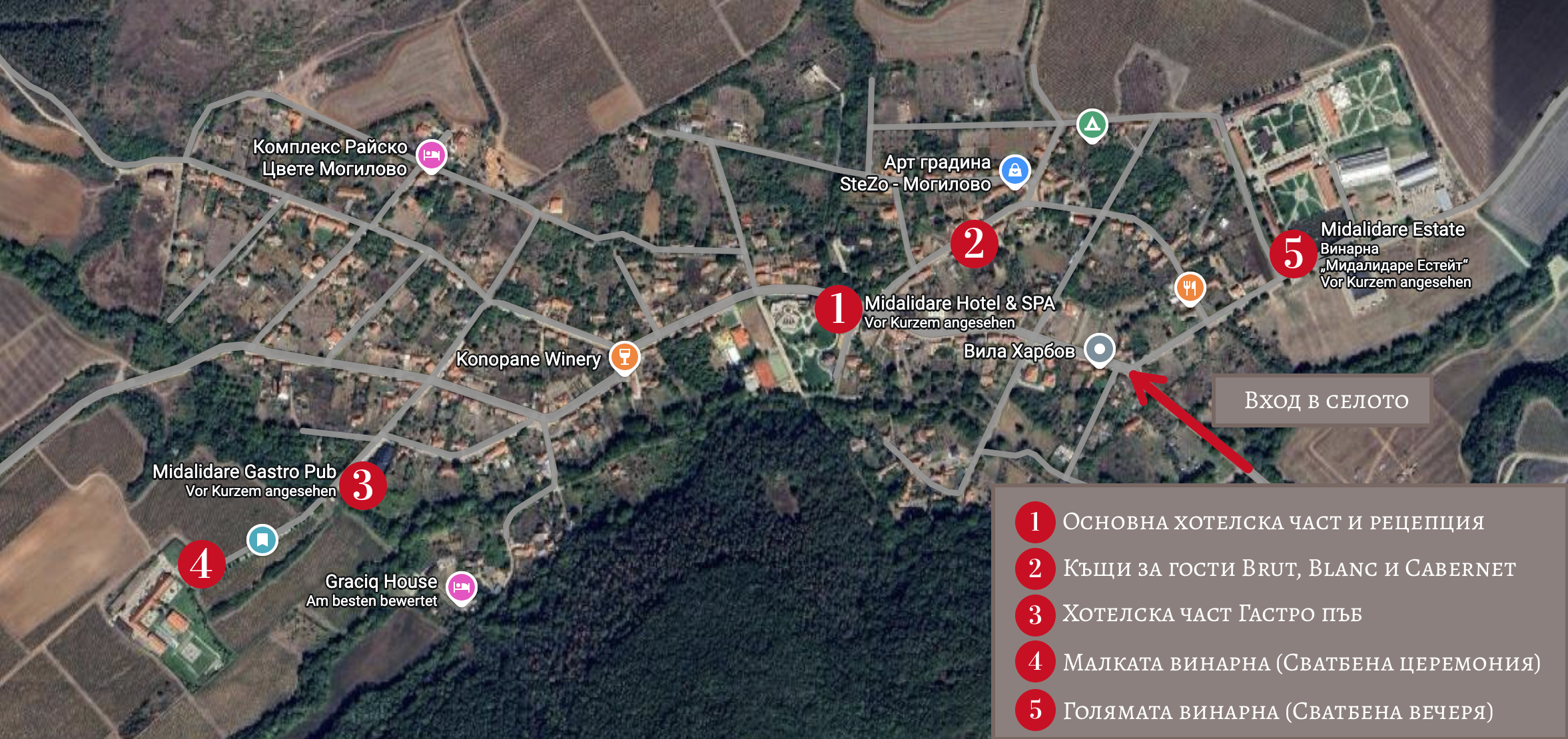Open the Graciq House lodging pin
Viewport: 1568px width, 739px height.
click(462, 589)
